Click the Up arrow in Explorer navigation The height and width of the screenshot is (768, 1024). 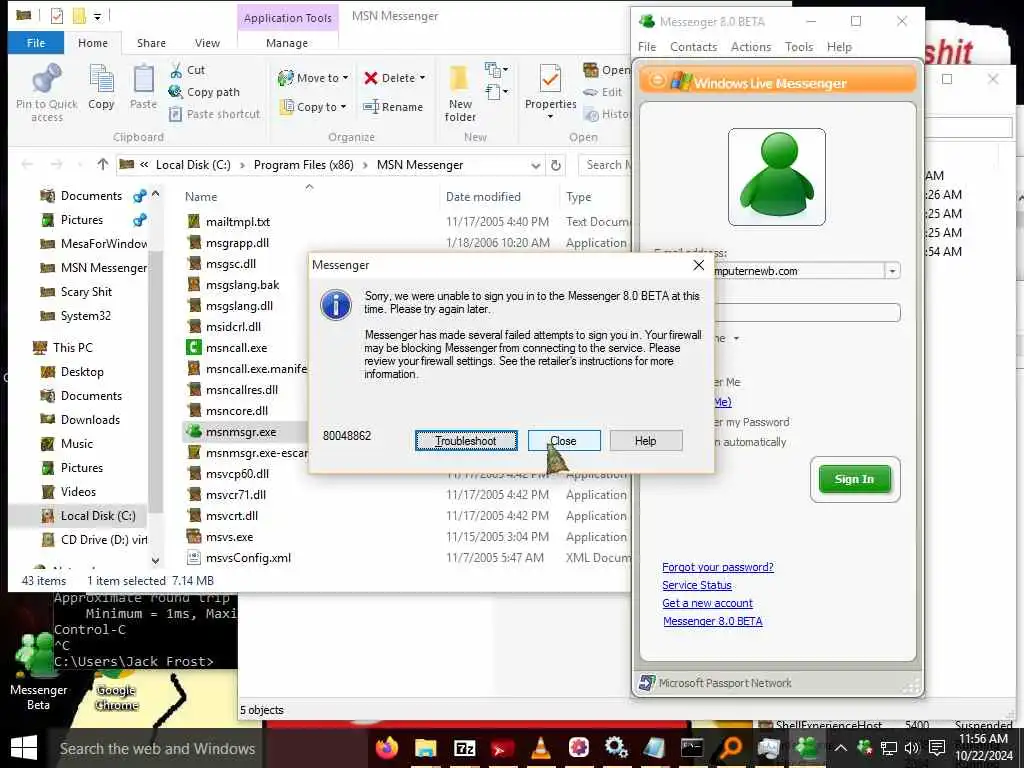coord(103,165)
